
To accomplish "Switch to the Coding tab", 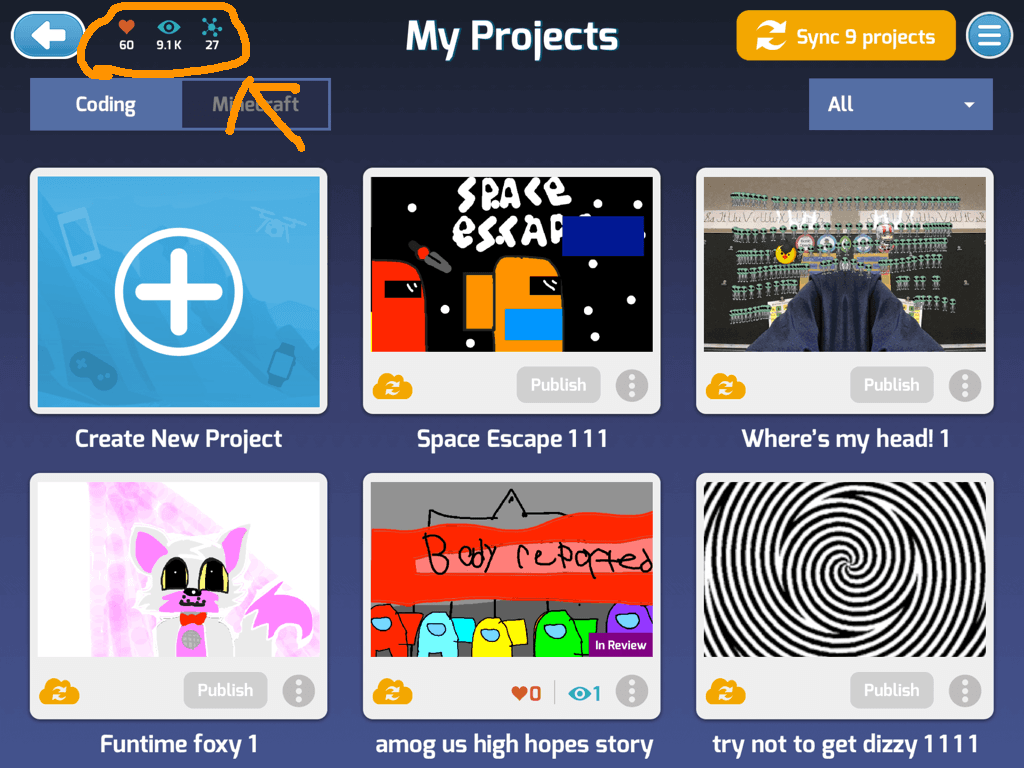I will coord(106,104).
